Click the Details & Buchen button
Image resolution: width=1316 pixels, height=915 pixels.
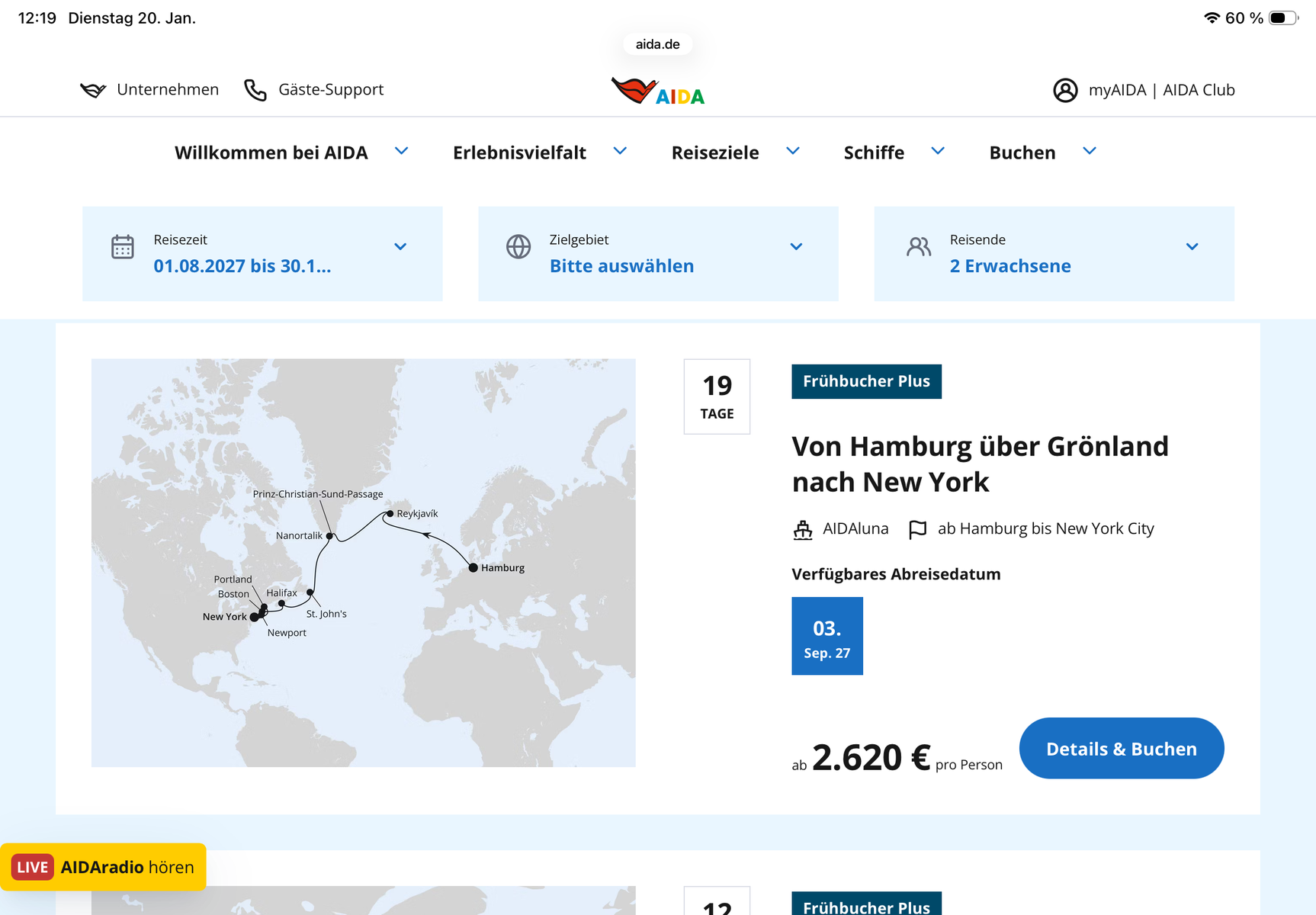coord(1121,749)
